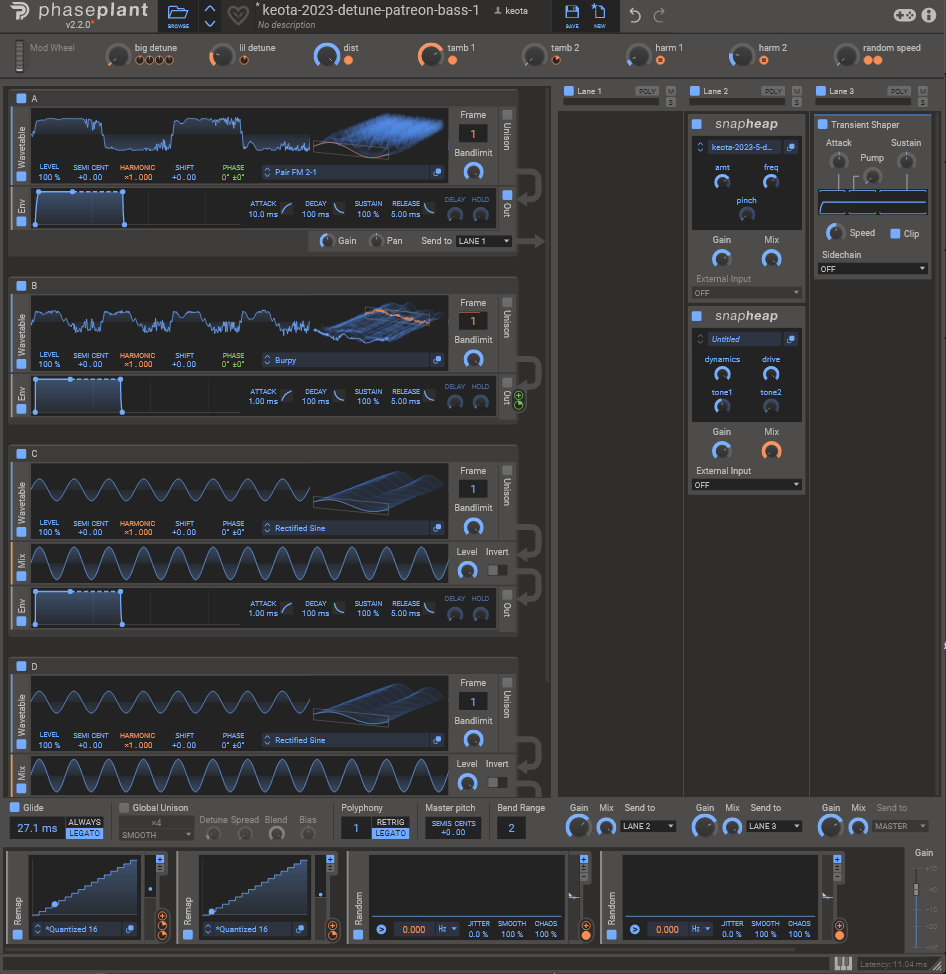Open the controller settings gamepad icon

tap(904, 15)
